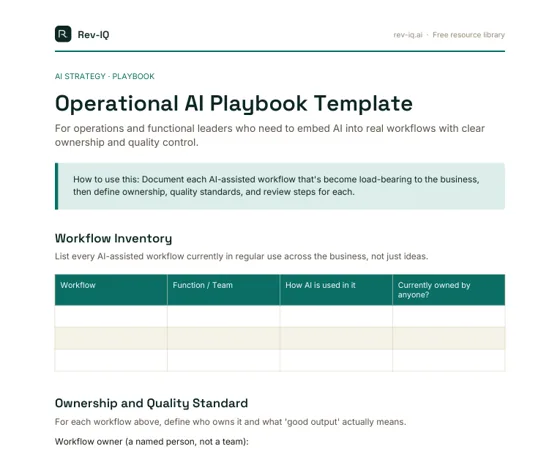The width and height of the screenshot is (560, 449).
Task: Click the 'For each workflow above' description
Action: pos(230,422)
